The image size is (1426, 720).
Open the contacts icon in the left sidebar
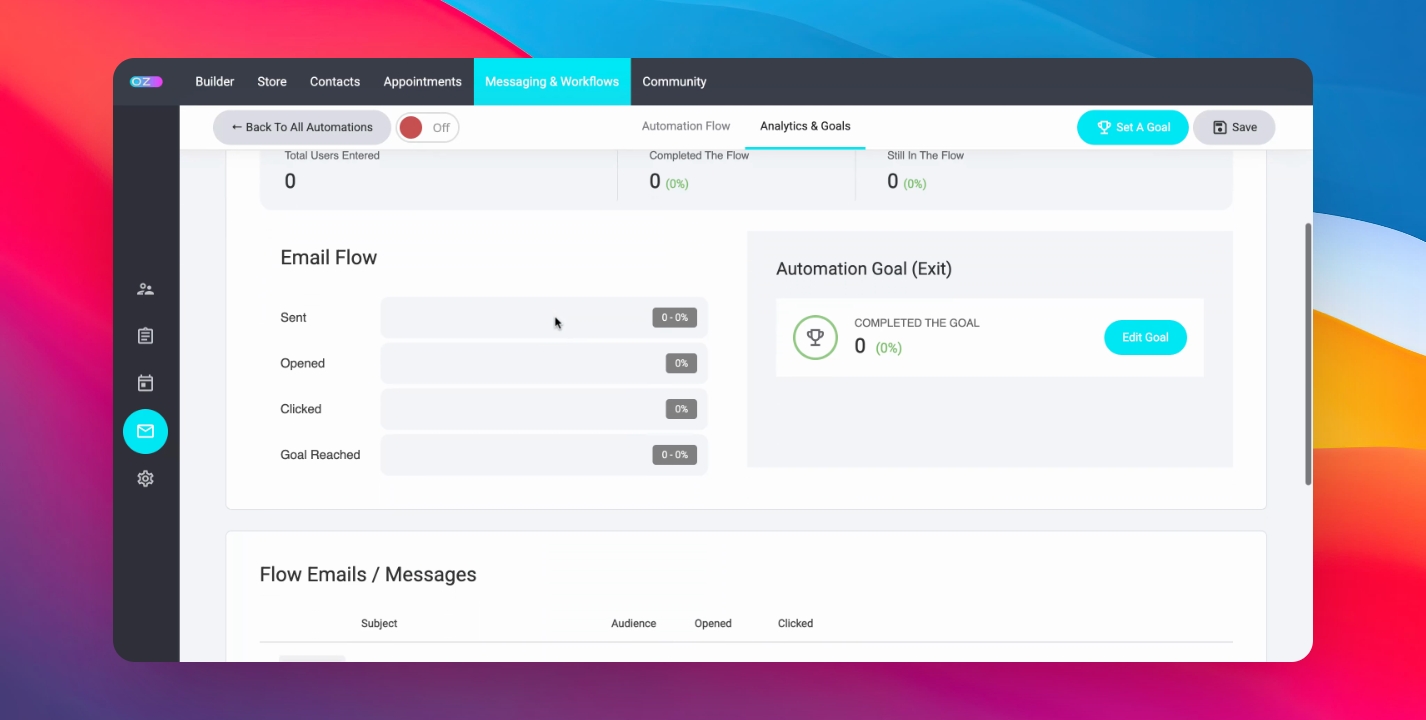click(x=146, y=290)
